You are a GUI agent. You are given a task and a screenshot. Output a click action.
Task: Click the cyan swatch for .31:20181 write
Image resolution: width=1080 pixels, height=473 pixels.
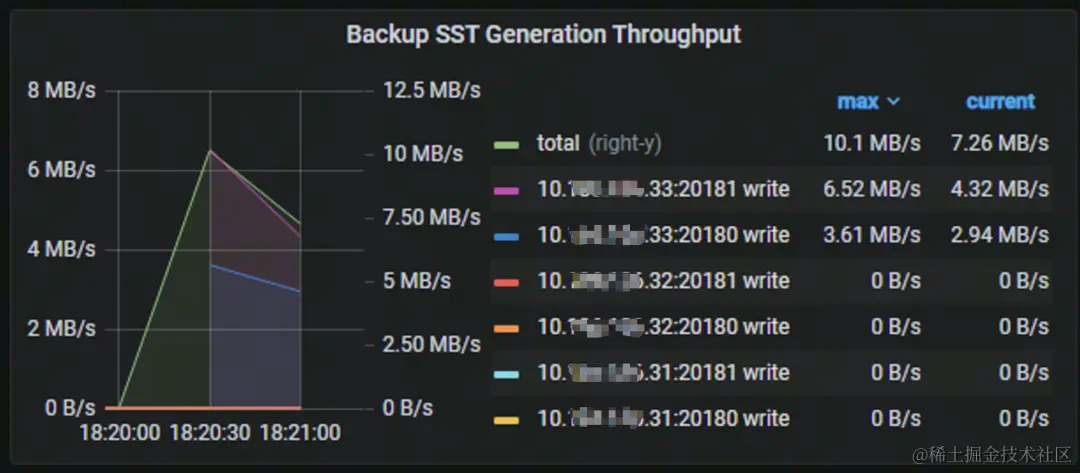(507, 374)
